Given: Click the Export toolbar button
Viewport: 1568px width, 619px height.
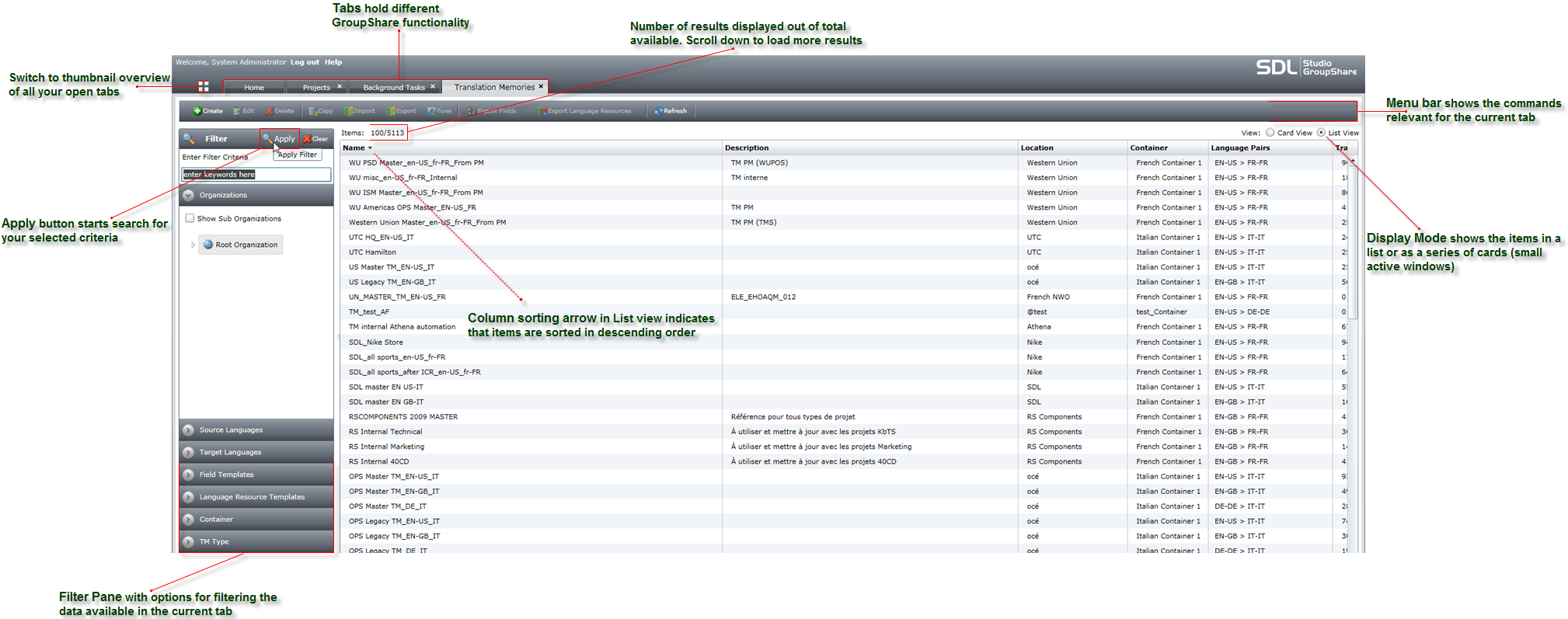Looking at the screenshot, I should point(402,111).
